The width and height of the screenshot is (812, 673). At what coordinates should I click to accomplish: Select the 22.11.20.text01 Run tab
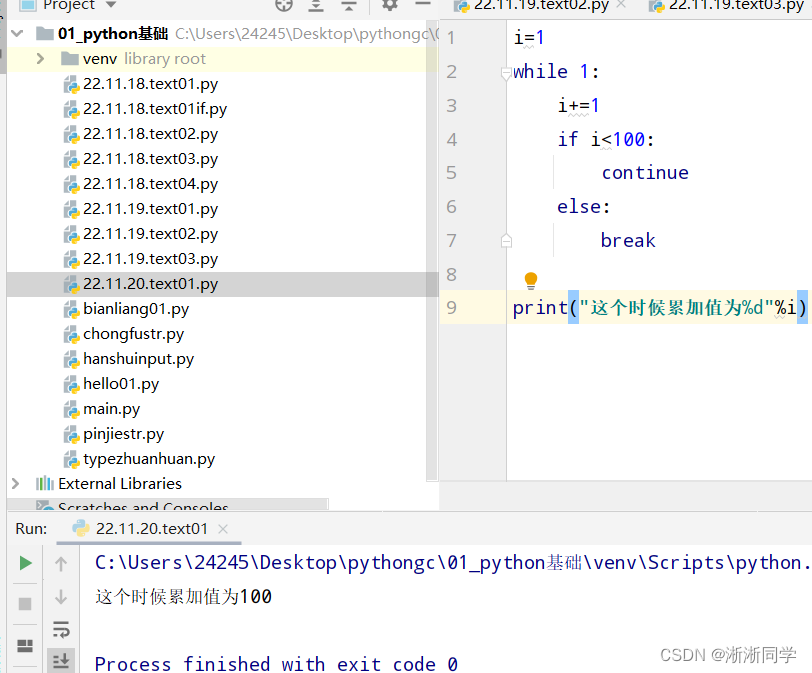pyautogui.click(x=151, y=529)
